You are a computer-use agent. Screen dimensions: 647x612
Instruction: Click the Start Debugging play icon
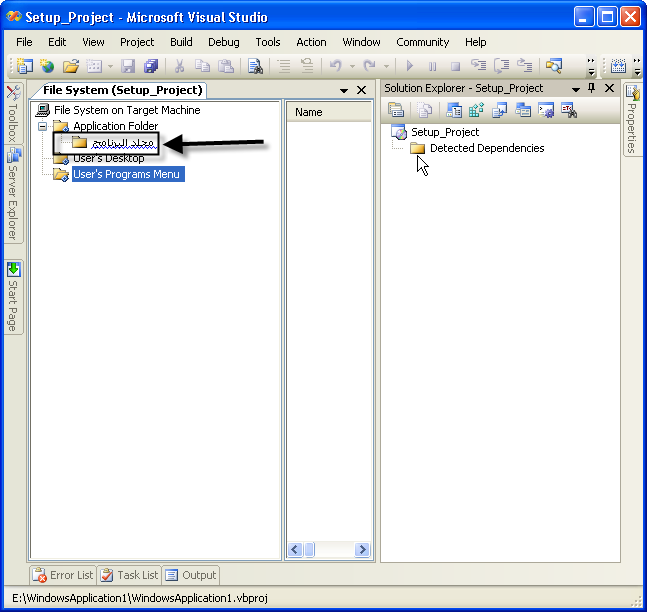tap(409, 66)
